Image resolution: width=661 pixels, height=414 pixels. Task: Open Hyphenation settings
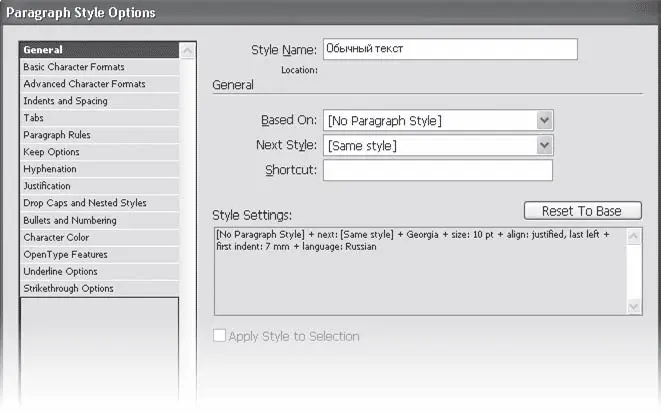[x=51, y=169]
